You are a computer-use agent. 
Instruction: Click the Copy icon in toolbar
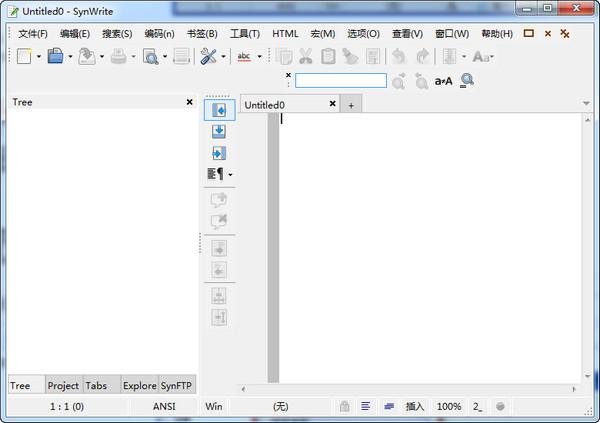pos(284,56)
